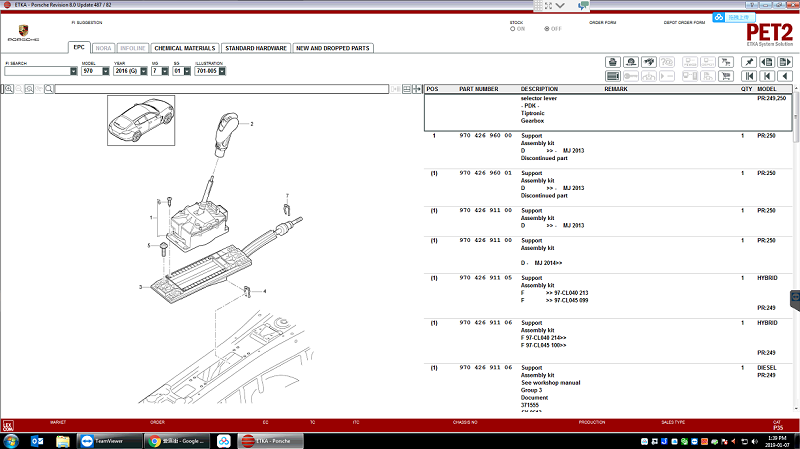Select part number 970 426 960 01
The width and height of the screenshot is (800, 449).
pos(485,173)
